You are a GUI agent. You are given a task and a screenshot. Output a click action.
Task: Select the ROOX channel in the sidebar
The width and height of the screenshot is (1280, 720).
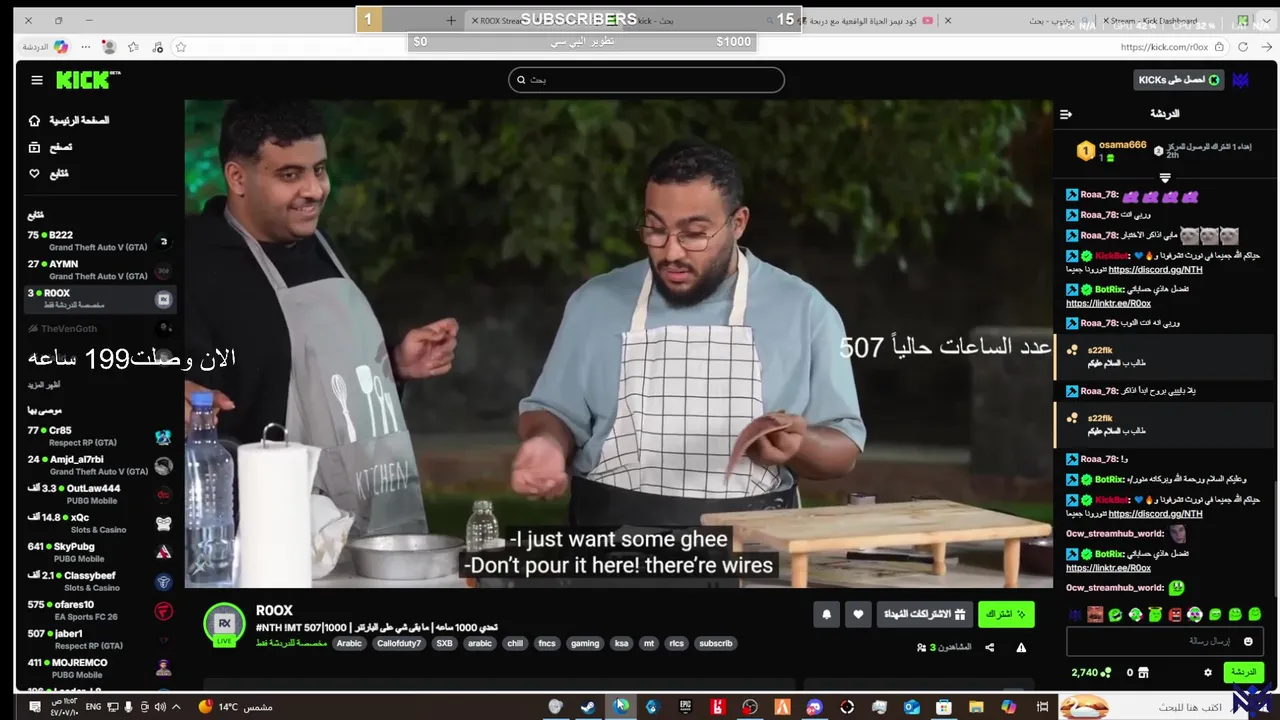coord(99,299)
